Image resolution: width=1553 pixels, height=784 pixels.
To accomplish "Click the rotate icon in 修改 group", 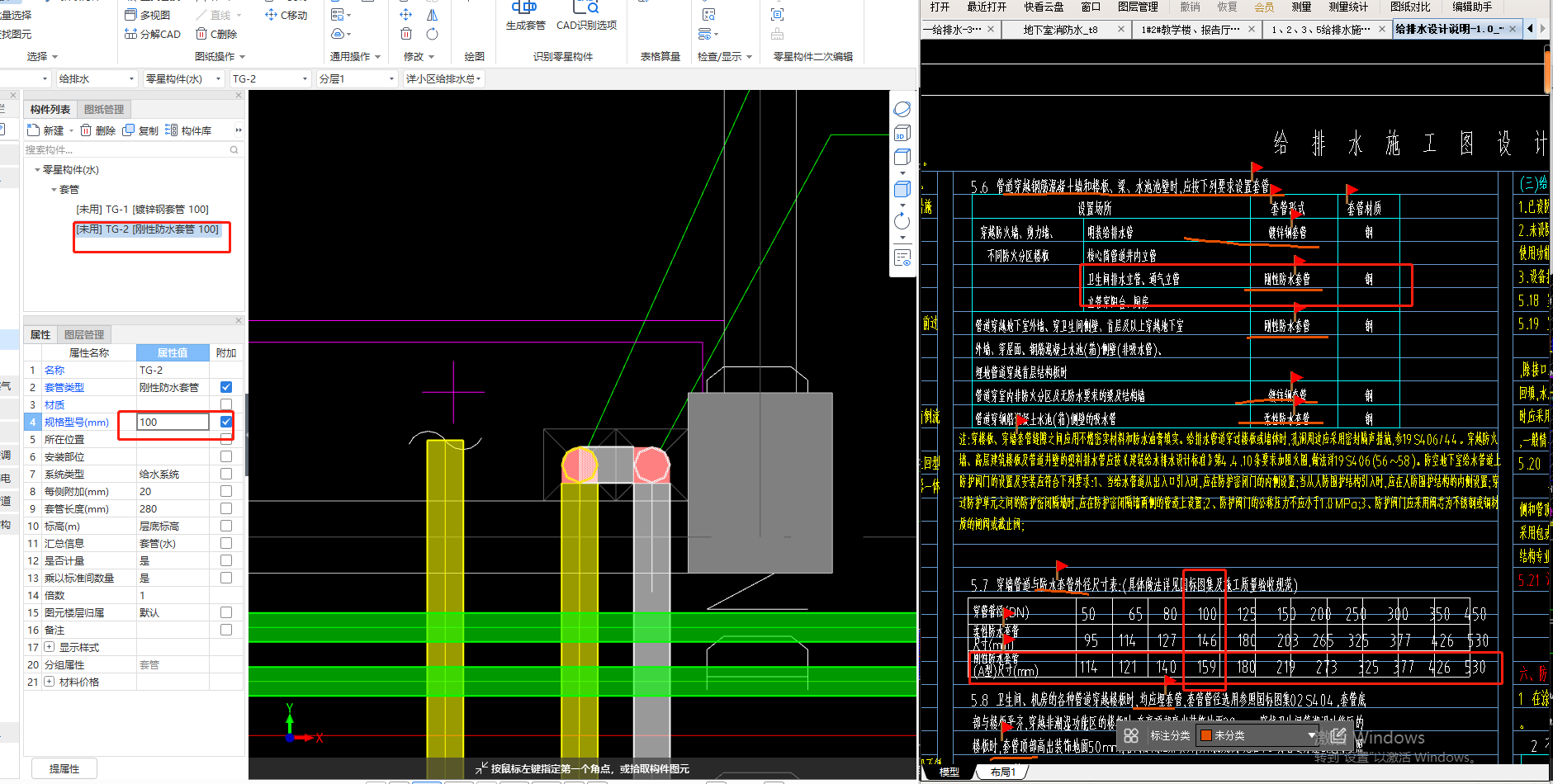I will [432, 34].
